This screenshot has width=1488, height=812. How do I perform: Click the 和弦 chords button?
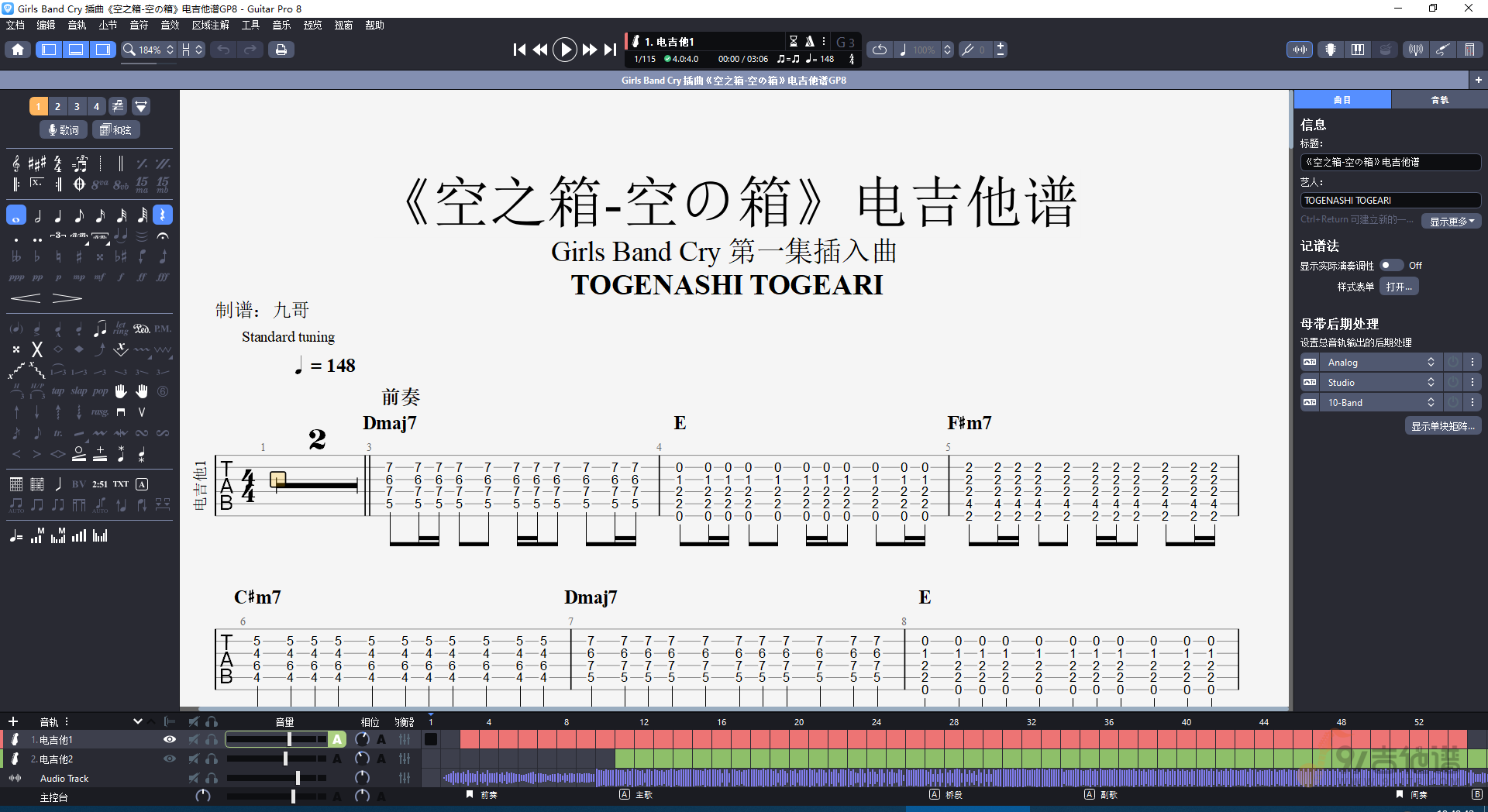click(116, 129)
